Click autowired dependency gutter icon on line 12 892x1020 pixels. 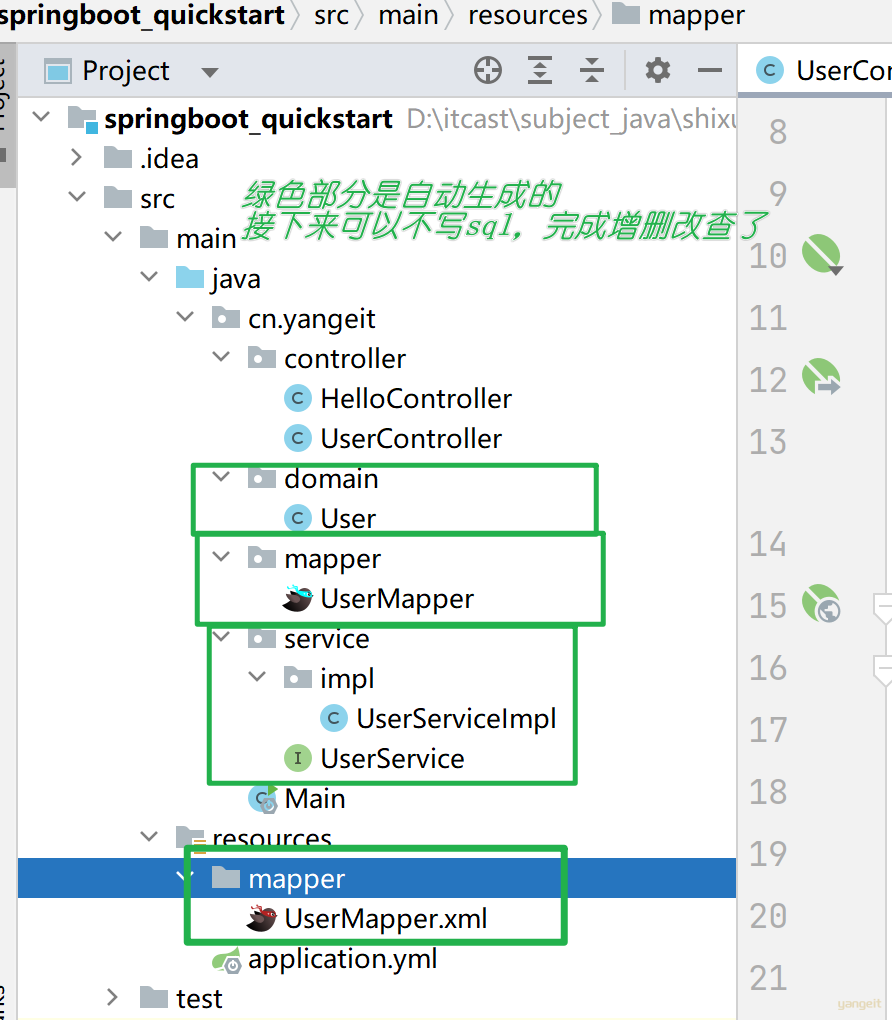tap(821, 377)
